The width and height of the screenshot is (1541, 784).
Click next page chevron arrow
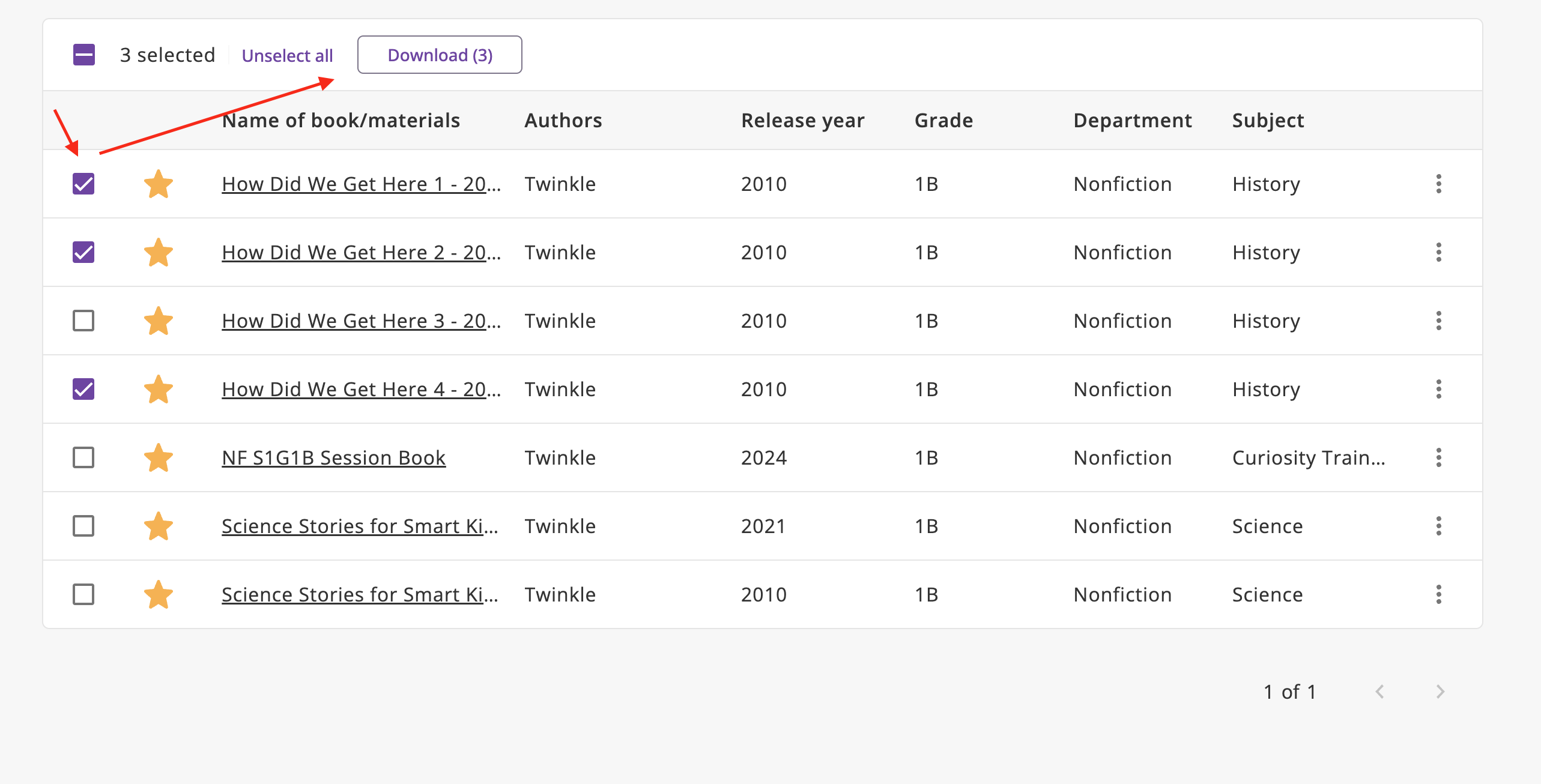[x=1440, y=692]
